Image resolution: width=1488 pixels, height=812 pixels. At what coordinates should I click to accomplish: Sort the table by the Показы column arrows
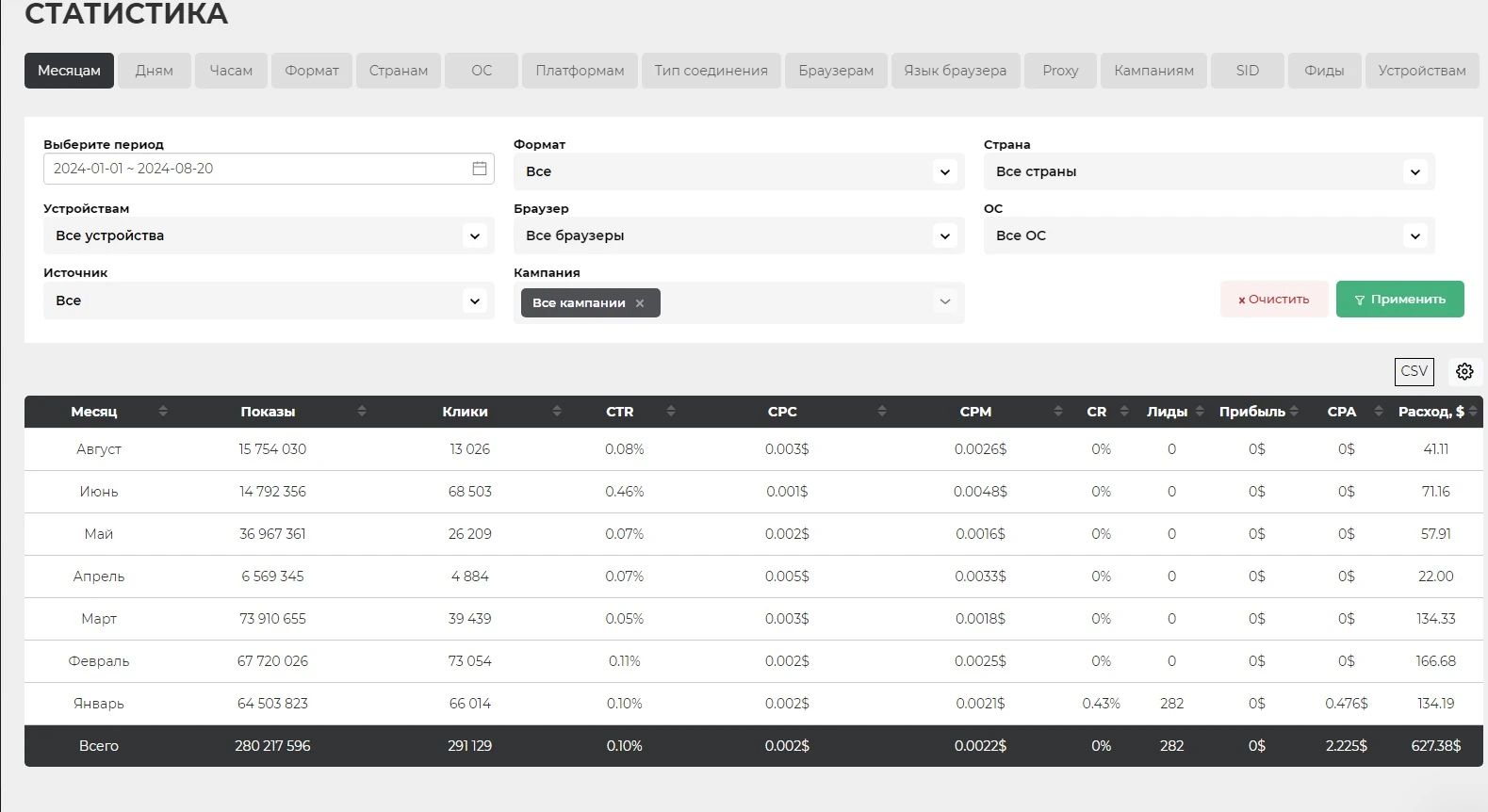pos(362,412)
